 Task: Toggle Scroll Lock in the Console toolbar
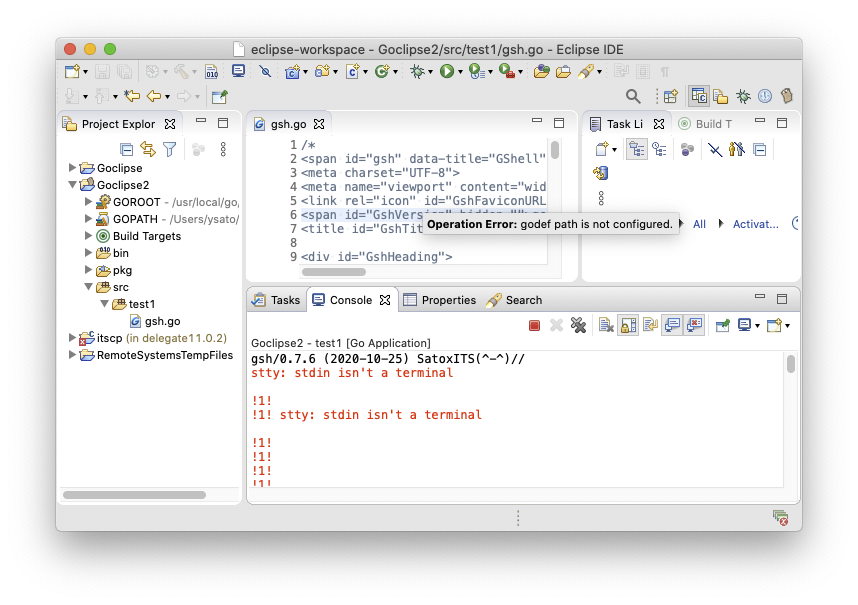(x=628, y=325)
